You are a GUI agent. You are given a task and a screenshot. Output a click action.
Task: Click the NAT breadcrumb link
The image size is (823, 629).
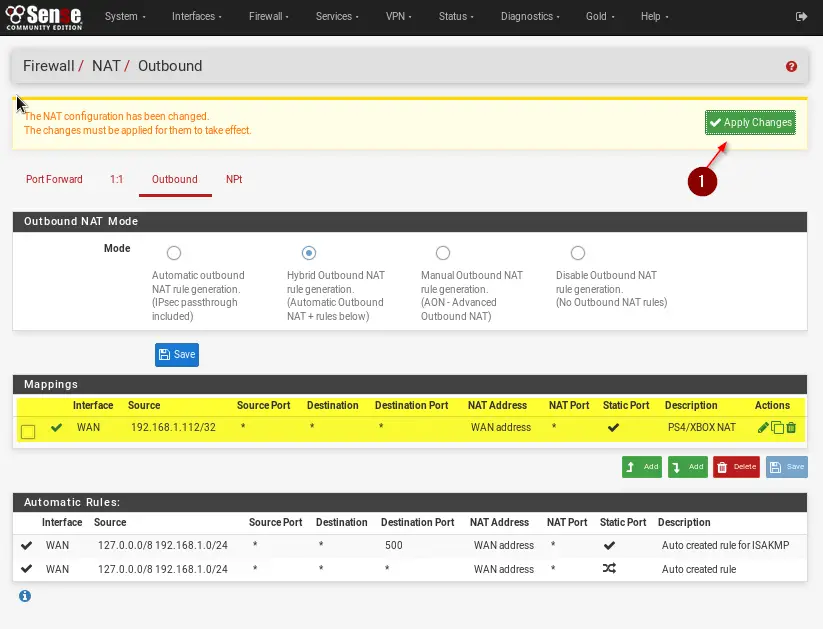pyautogui.click(x=106, y=66)
